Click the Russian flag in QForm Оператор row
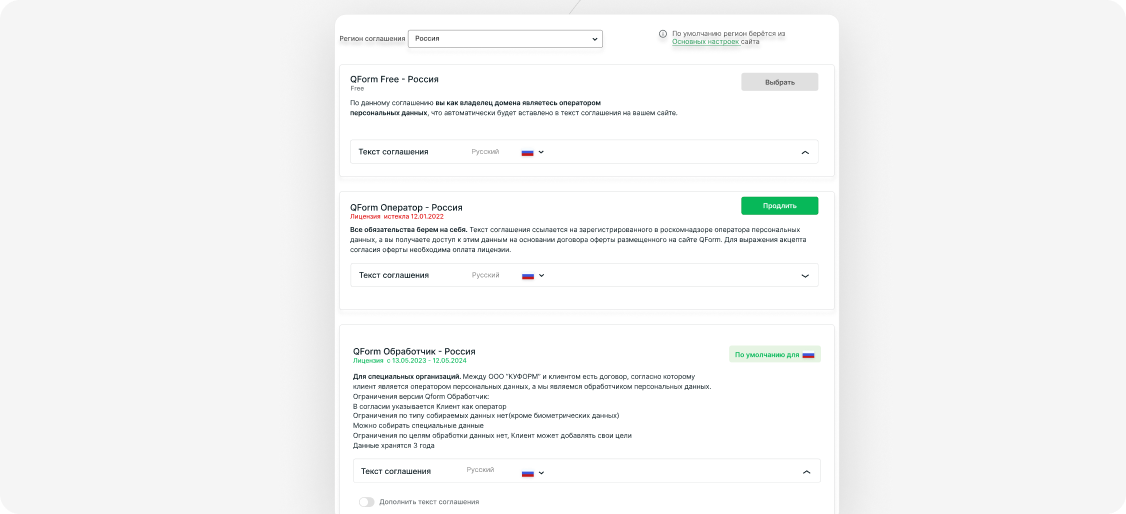This screenshot has width=1126, height=514. [528, 276]
